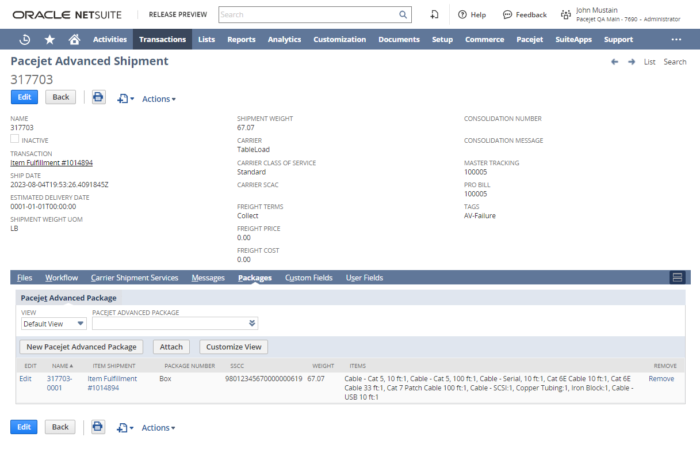Click New Pacejet Advanced Package button
The image size is (700, 452).
click(81, 347)
